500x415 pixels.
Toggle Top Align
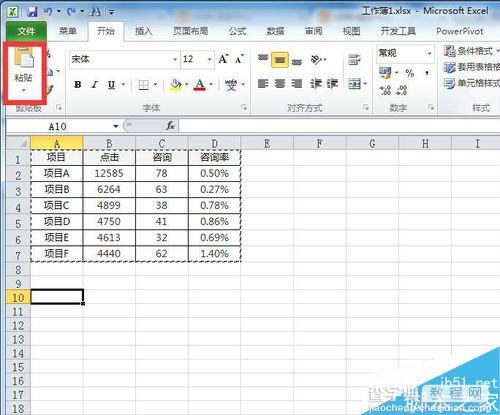click(x=263, y=59)
